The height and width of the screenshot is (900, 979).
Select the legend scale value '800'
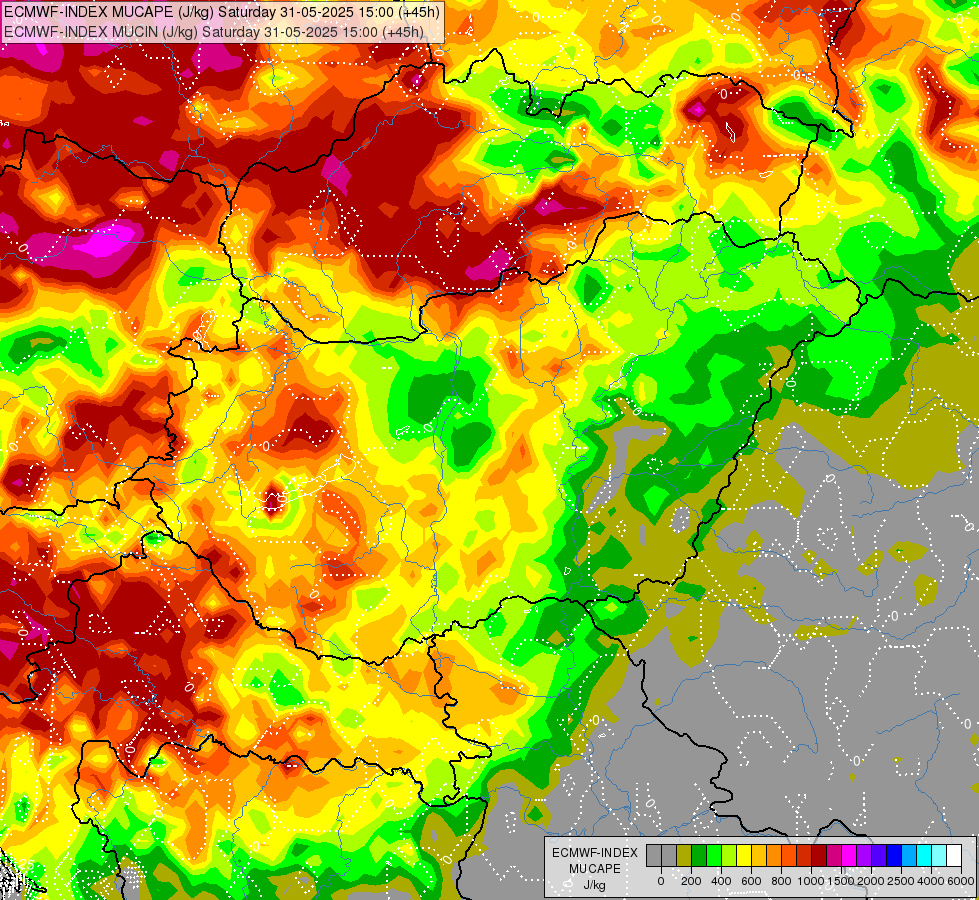[x=781, y=881]
